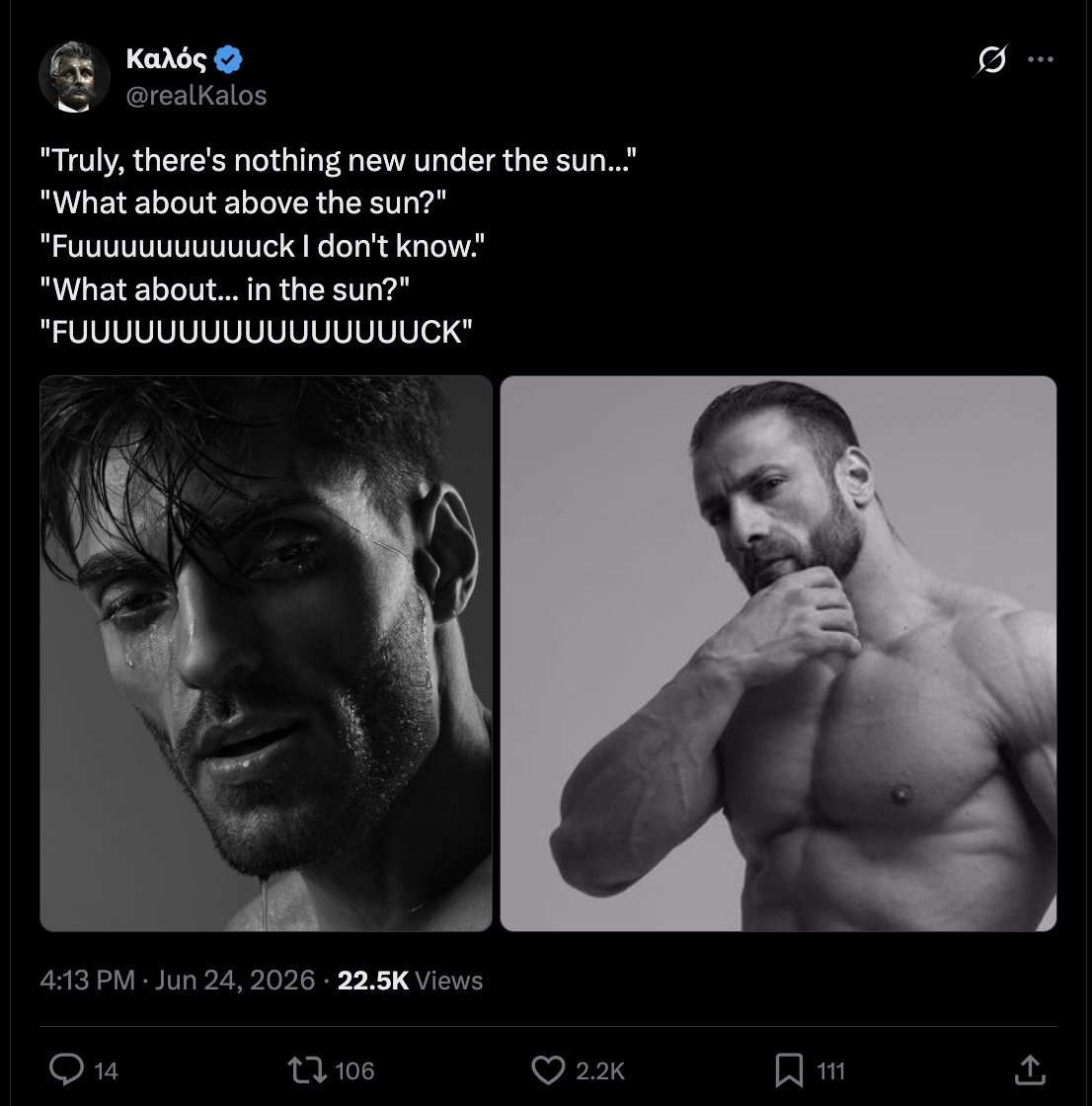This screenshot has width=1092, height=1106.
Task: Click the Καλός display name
Action: pos(167,59)
